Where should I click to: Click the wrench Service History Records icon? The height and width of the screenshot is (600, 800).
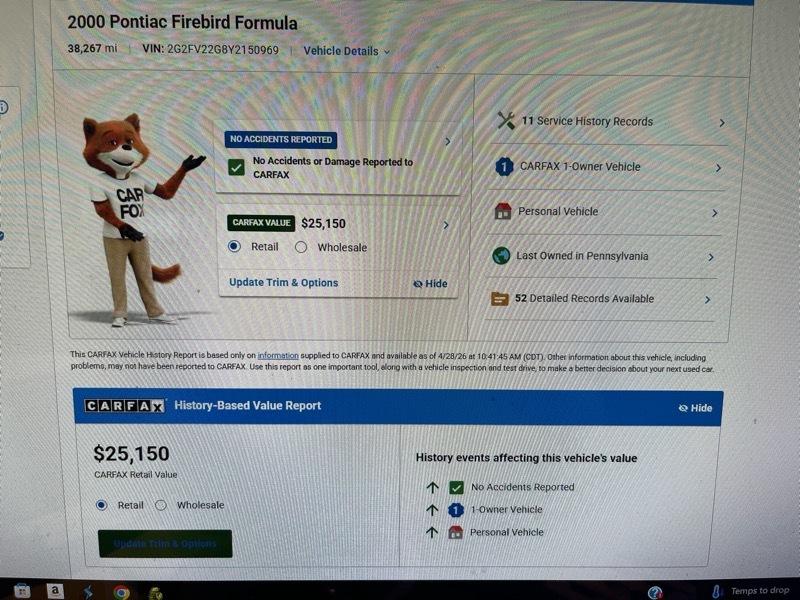(506, 121)
